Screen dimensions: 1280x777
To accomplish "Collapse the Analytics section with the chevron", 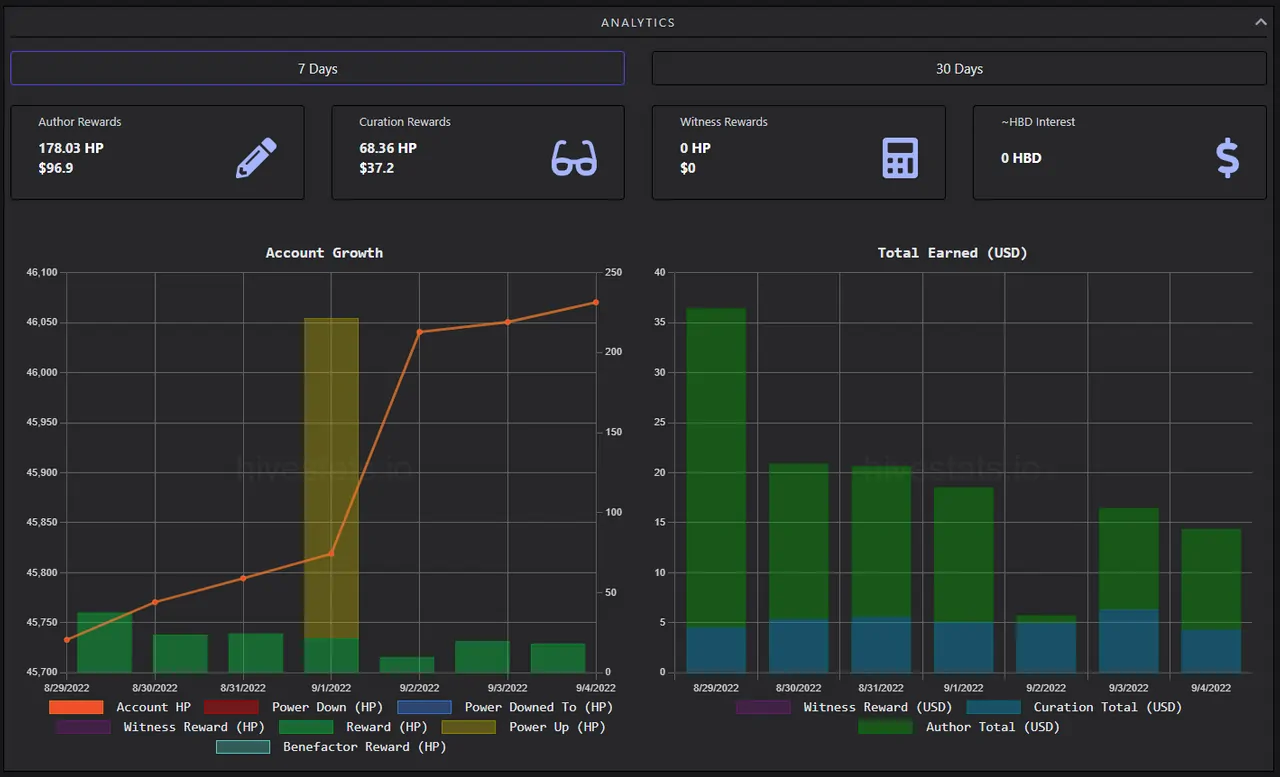I will tap(1261, 21).
